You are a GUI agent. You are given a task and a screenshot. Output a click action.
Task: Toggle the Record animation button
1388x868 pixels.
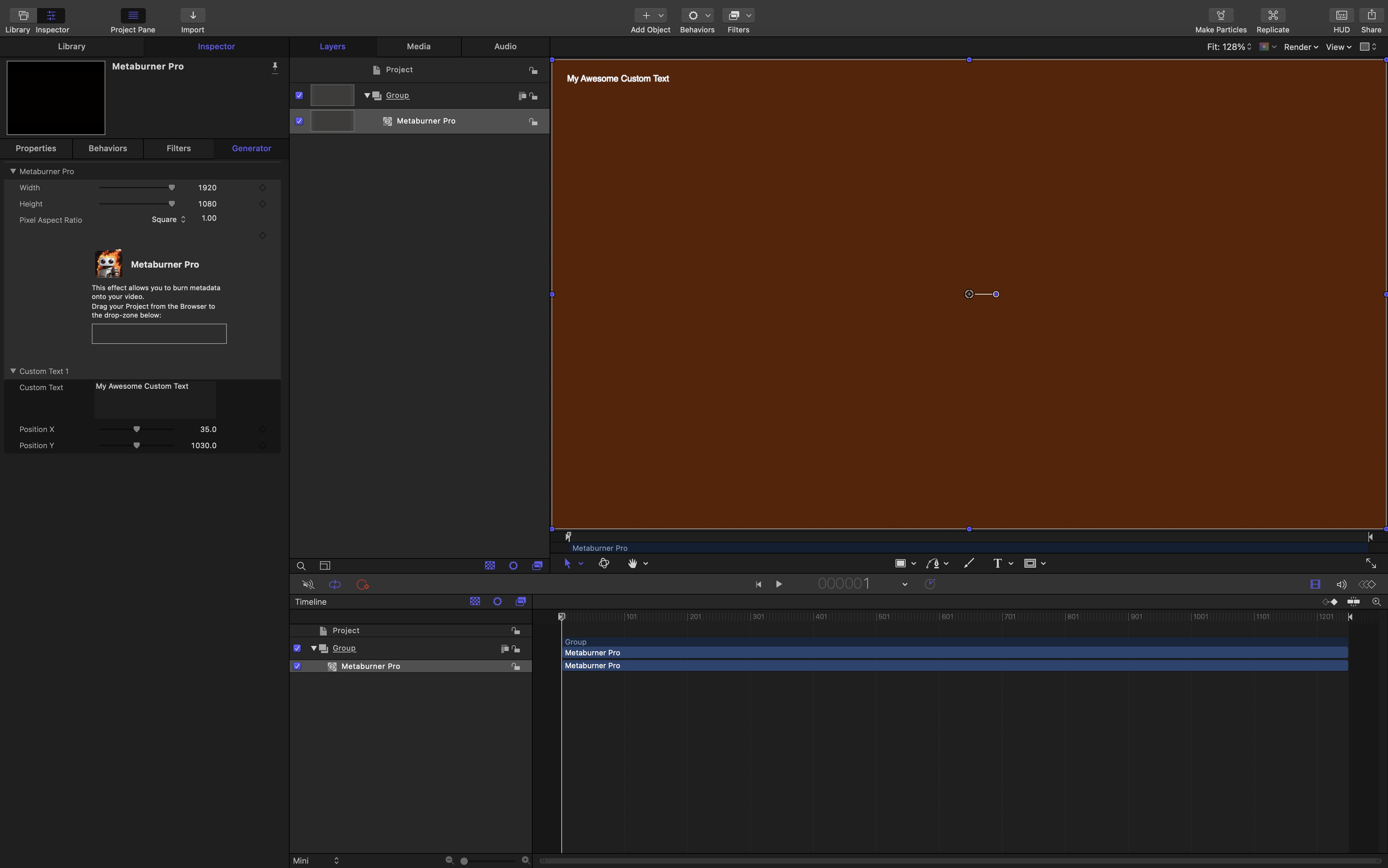coord(362,585)
